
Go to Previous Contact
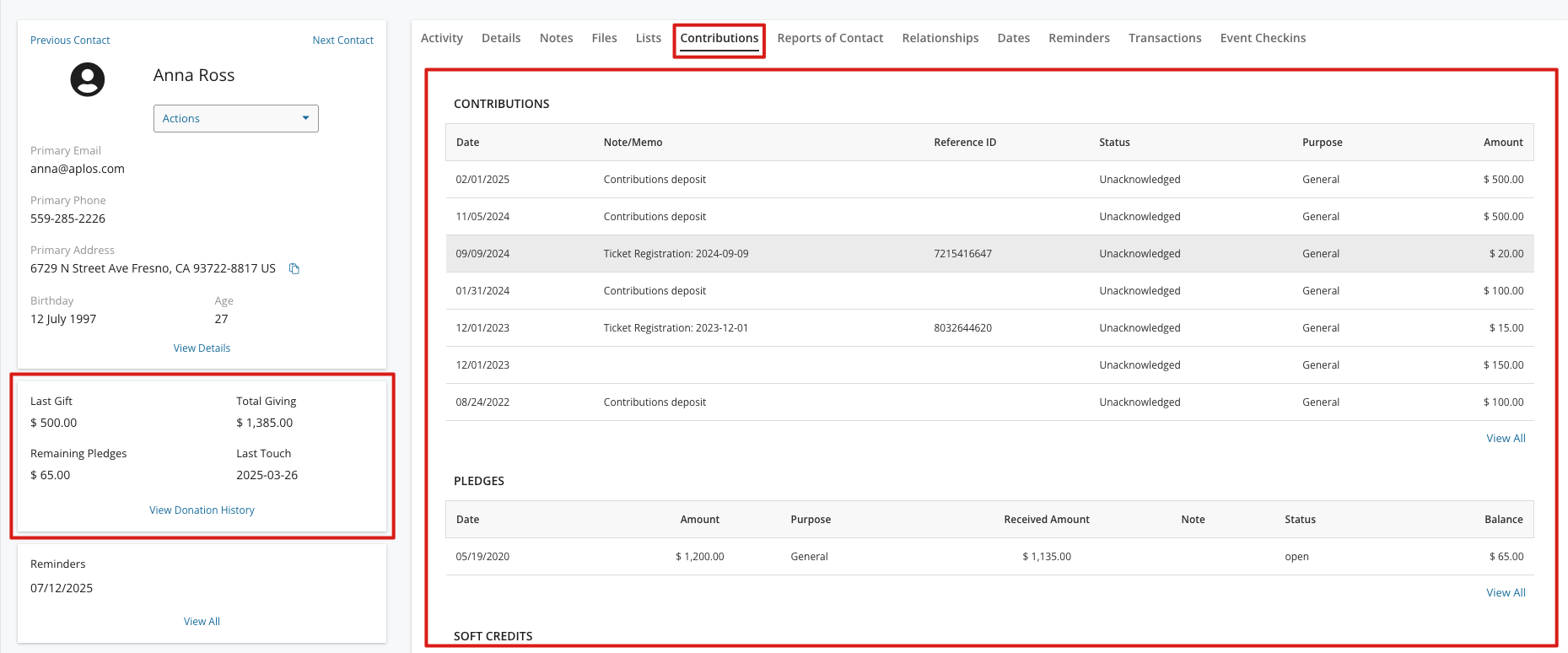pyautogui.click(x=70, y=40)
